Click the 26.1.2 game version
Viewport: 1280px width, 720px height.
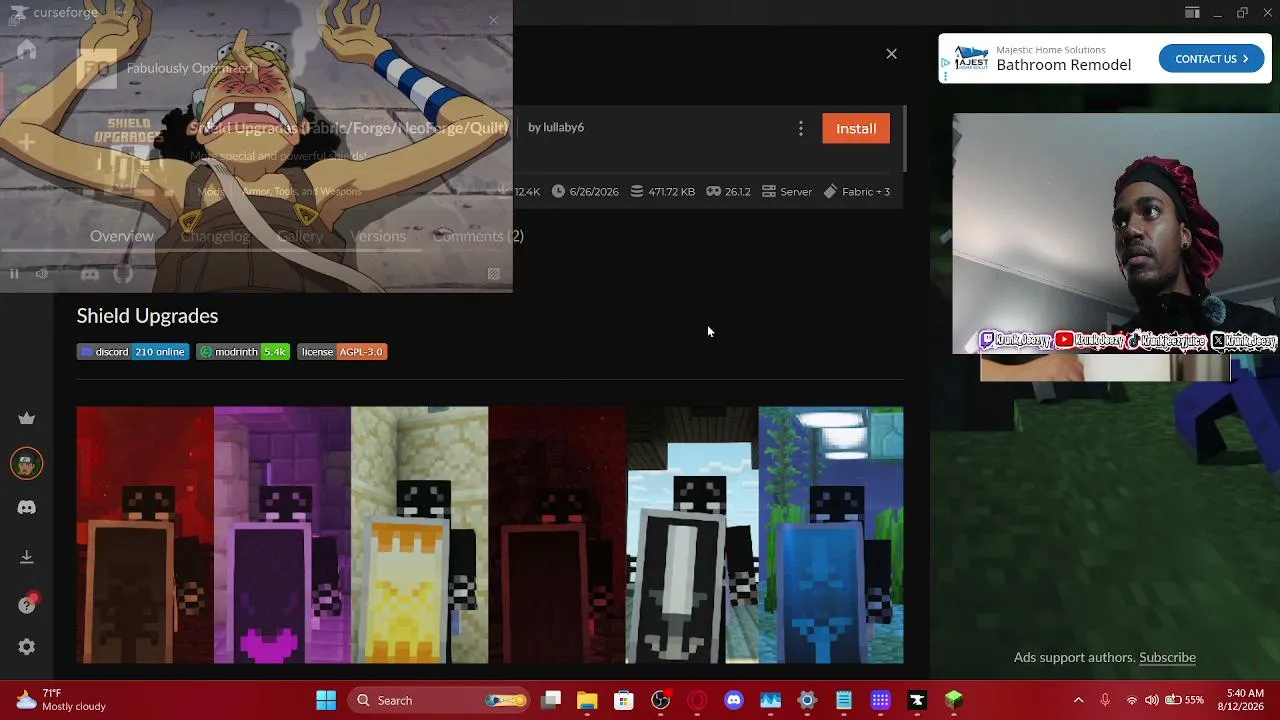(x=728, y=192)
